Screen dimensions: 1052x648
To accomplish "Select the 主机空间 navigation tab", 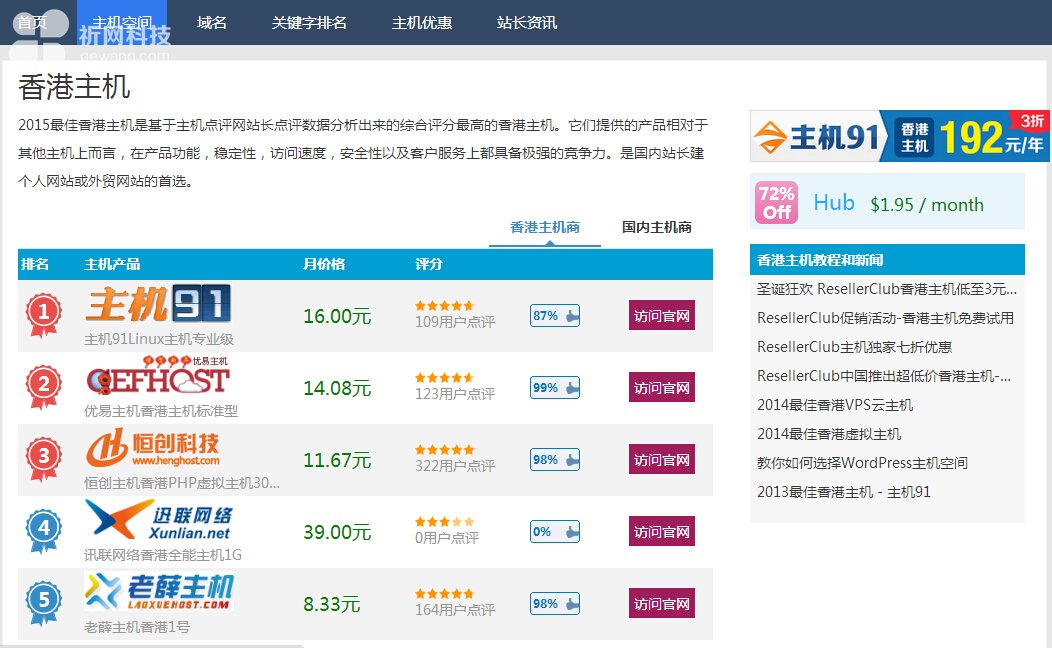I will coord(122,23).
